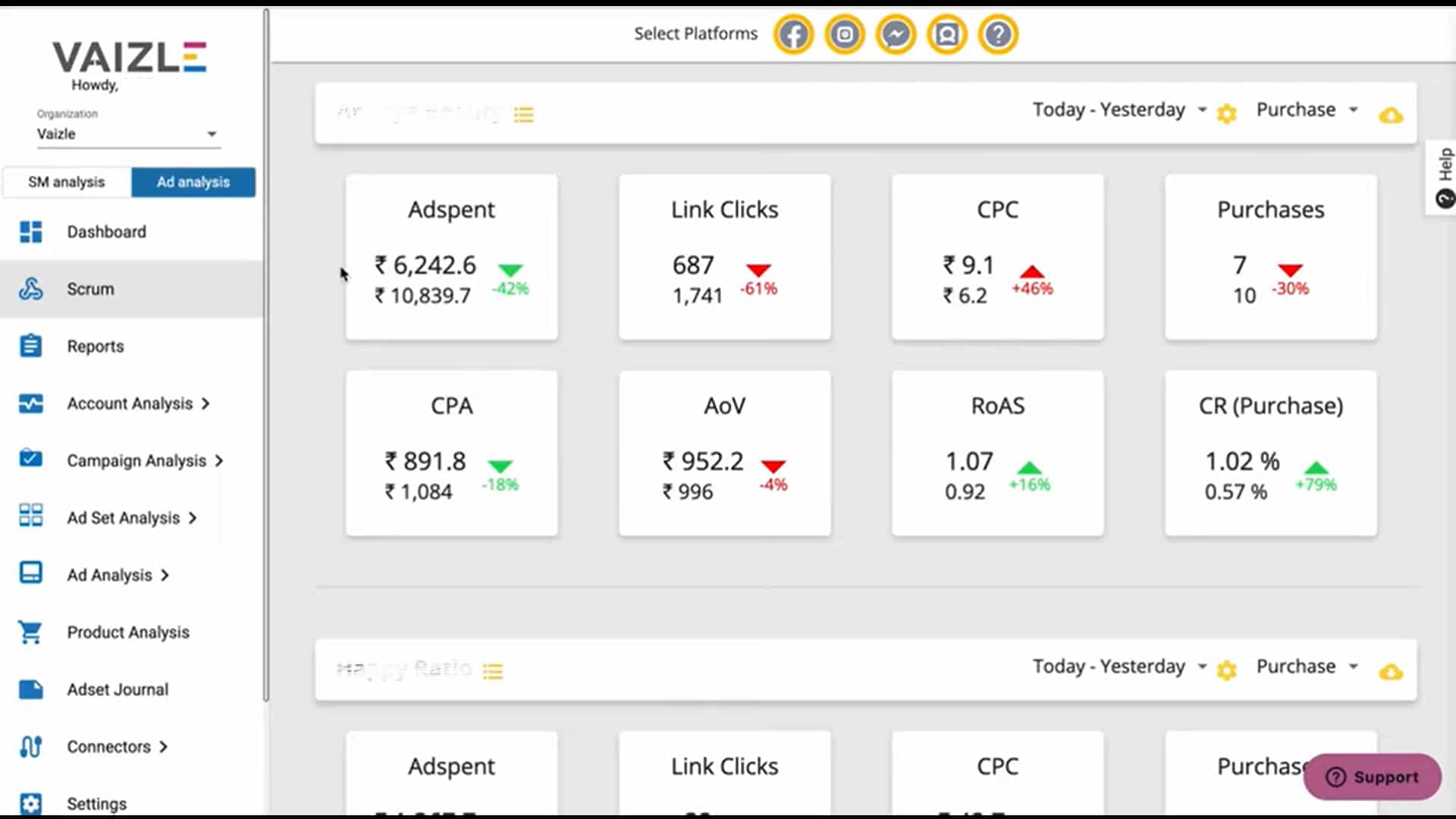
Task: Open the help icon beside platform selectors
Action: point(998,34)
